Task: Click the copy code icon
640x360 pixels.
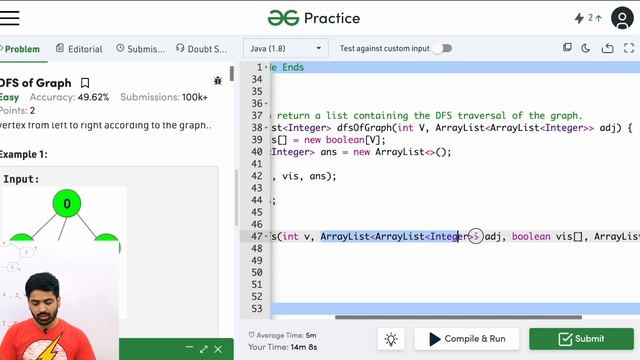Action: [x=567, y=48]
